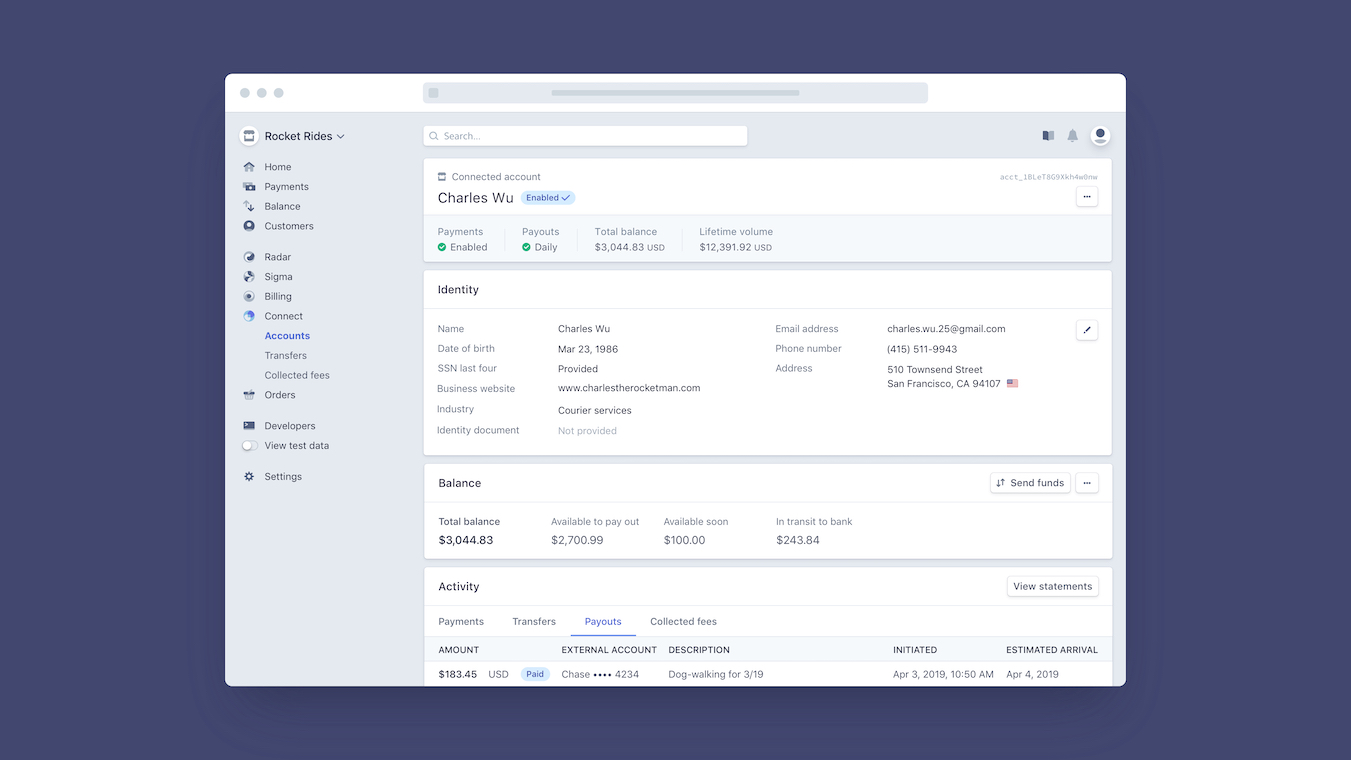Open View statements
Viewport: 1351px width, 760px height.
[1052, 586]
